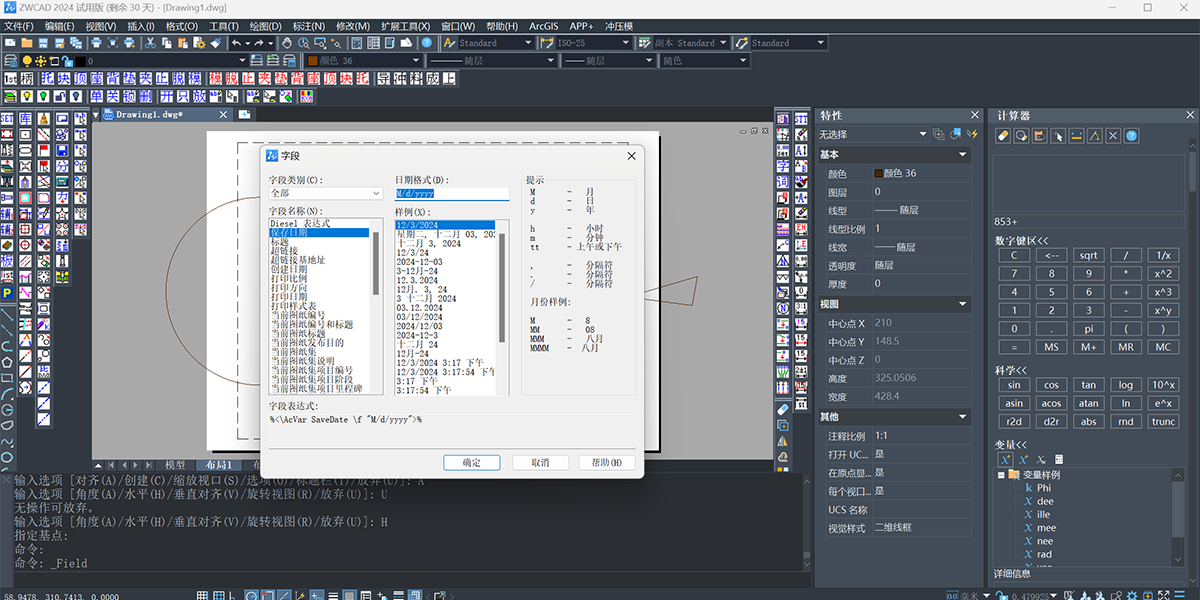
Task: Click the blue help icon in calculator panel
Action: click(1131, 136)
